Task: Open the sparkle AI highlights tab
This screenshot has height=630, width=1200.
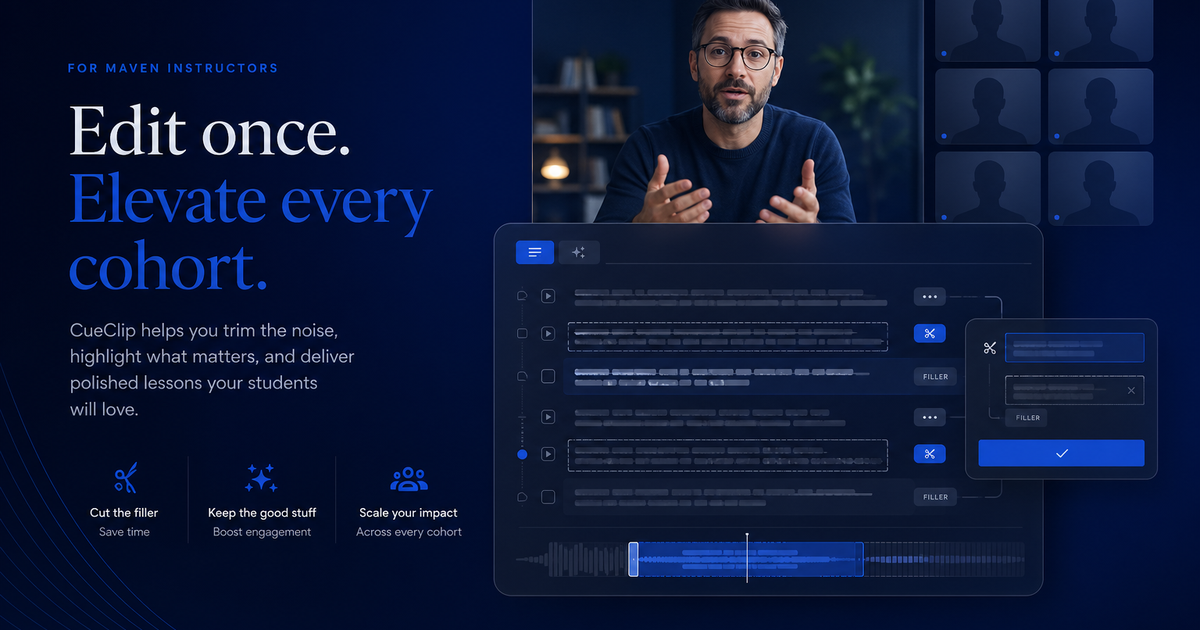Action: pyautogui.click(x=579, y=252)
